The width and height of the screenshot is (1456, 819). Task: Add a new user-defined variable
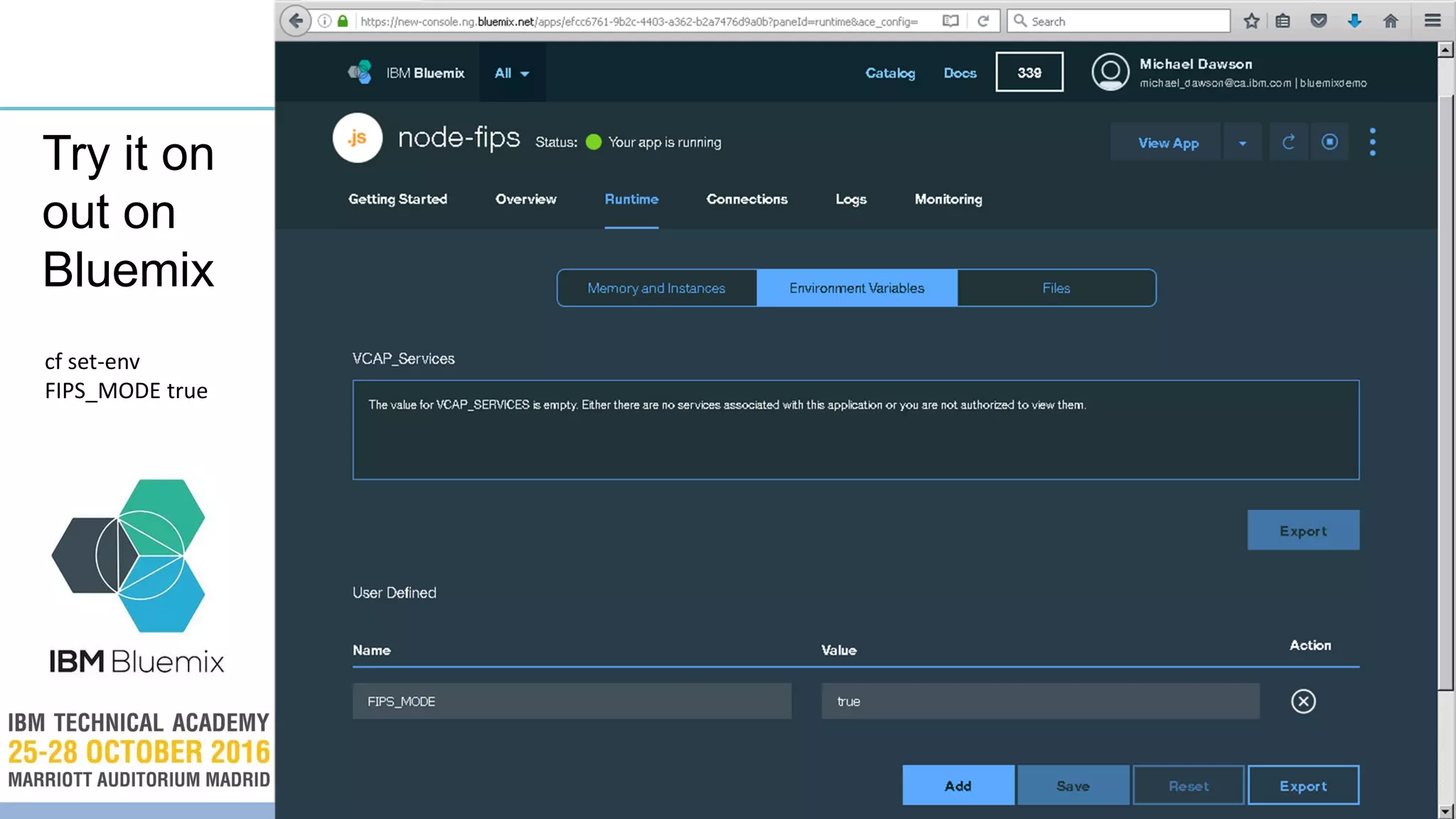(x=958, y=786)
